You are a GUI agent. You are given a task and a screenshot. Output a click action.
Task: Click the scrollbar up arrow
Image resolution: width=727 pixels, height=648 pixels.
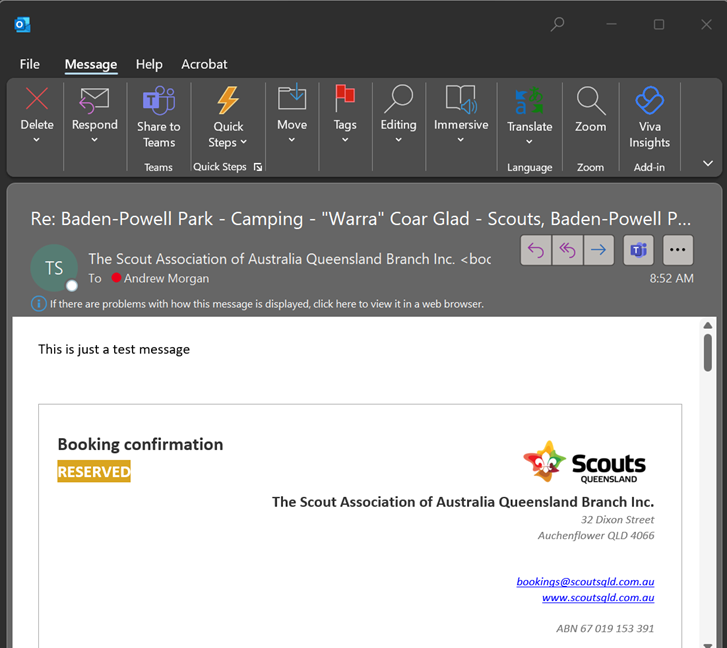coord(708,325)
